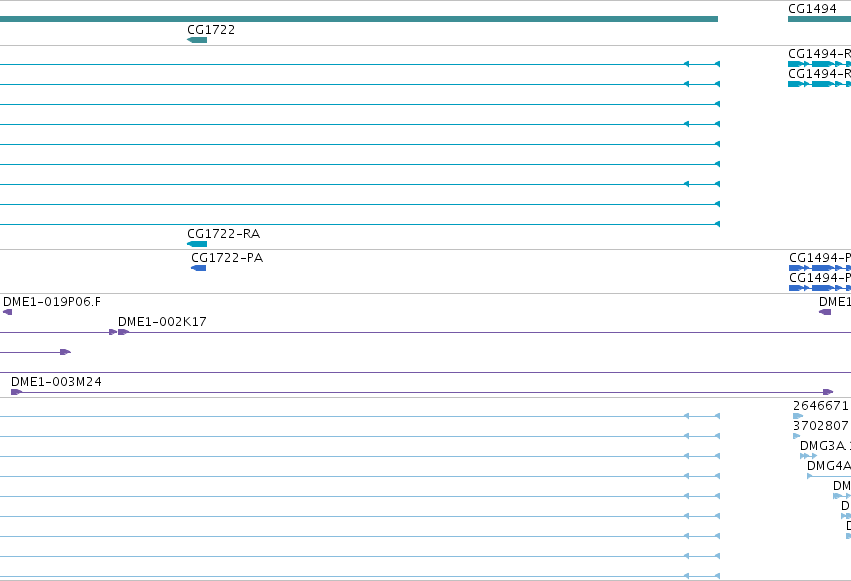This screenshot has height=581, width=851.
Task: Open the CG1722-PA protein label
Action: 227,258
